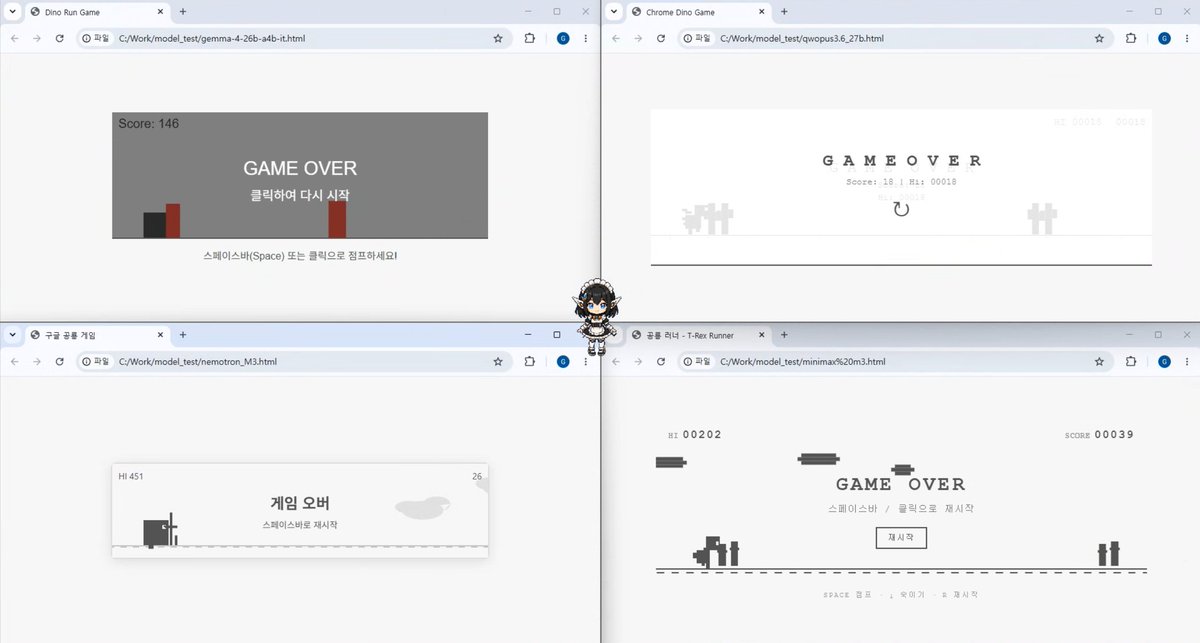Screen dimensions: 1200x643
Task: Open profile avatar in T-Rex Runner window
Action: pos(1164,361)
